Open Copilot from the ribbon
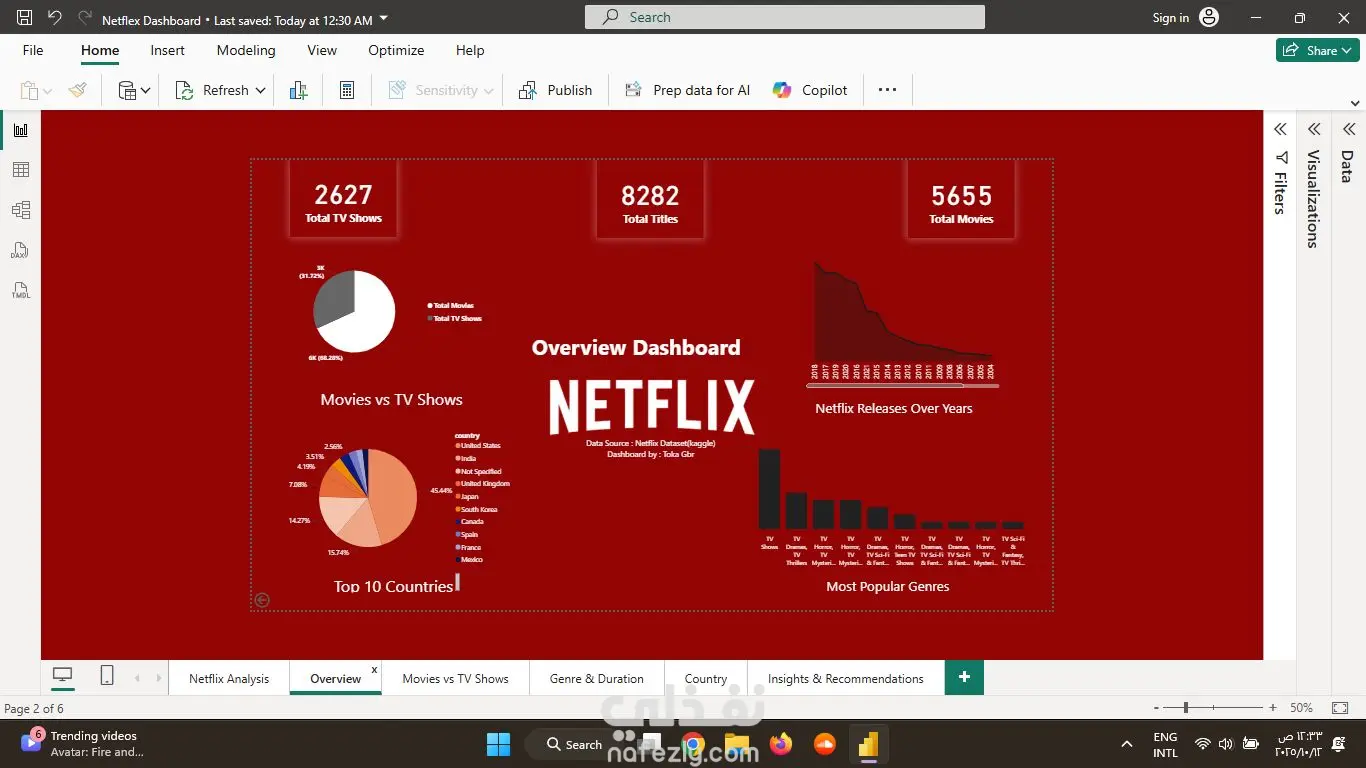Viewport: 1366px width, 768px height. pyautogui.click(x=810, y=90)
